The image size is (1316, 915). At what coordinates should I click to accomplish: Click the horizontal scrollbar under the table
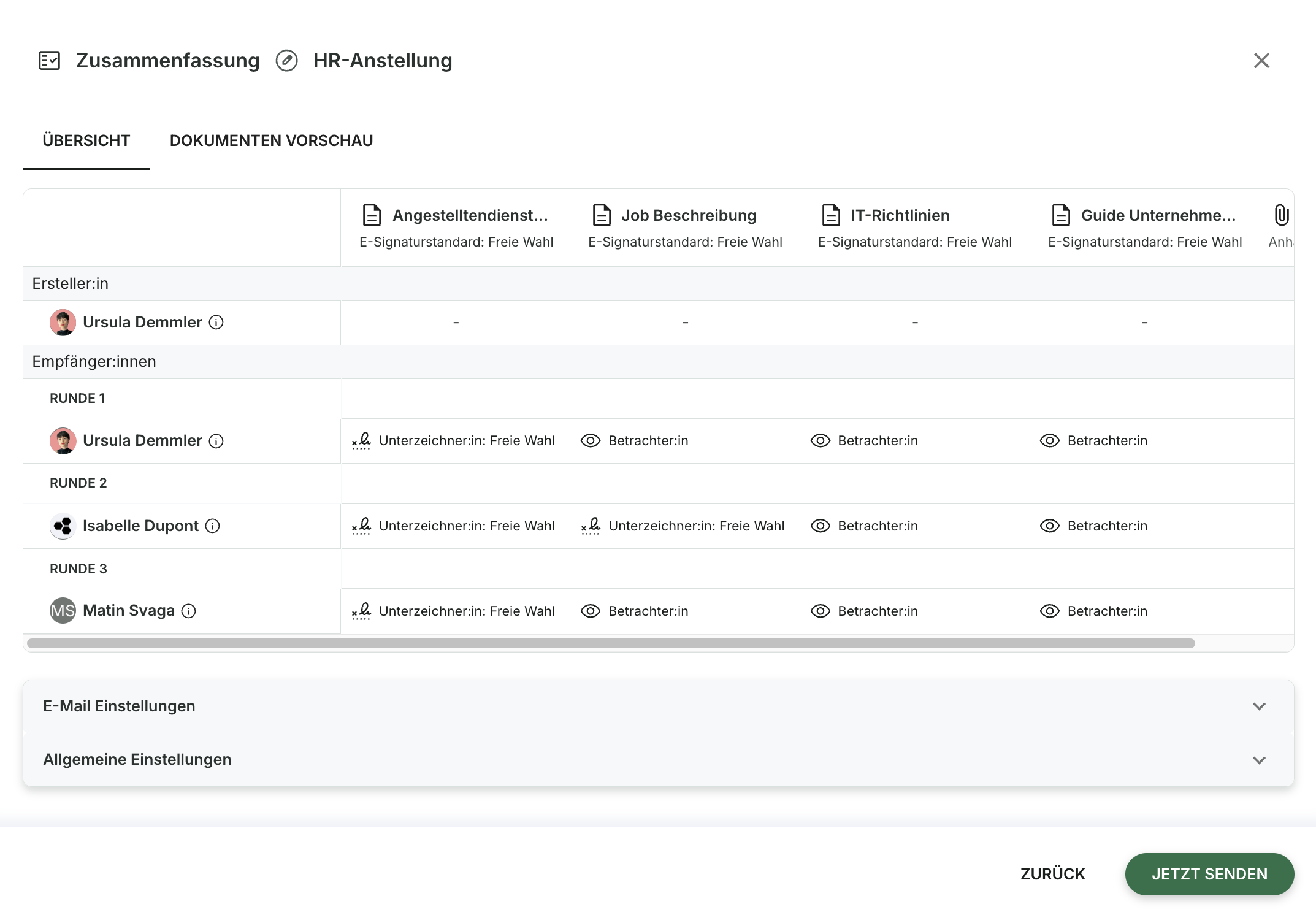pyautogui.click(x=611, y=643)
